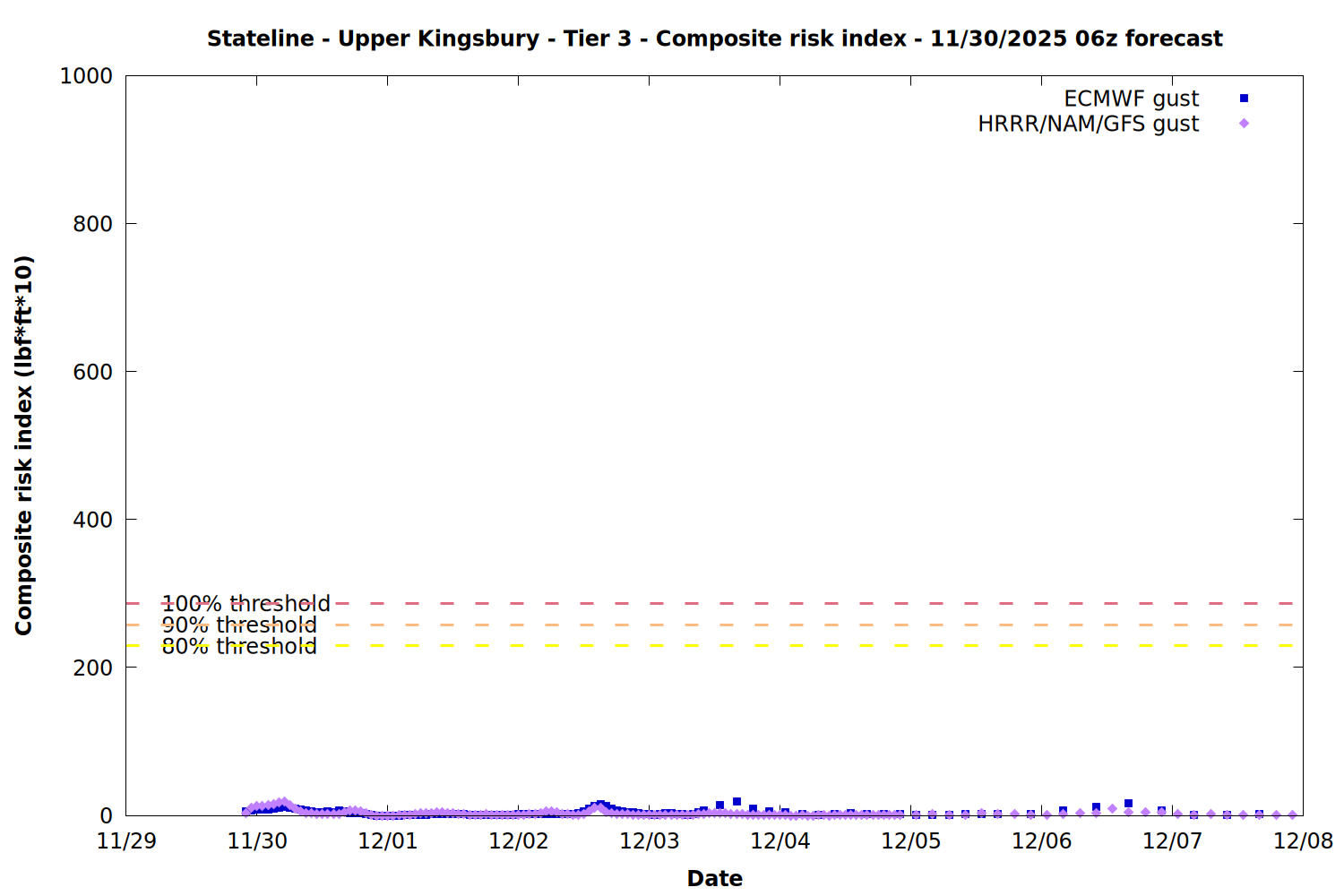Select the 11/29 date tick label
The height and width of the screenshot is (896, 1344).
(x=126, y=841)
